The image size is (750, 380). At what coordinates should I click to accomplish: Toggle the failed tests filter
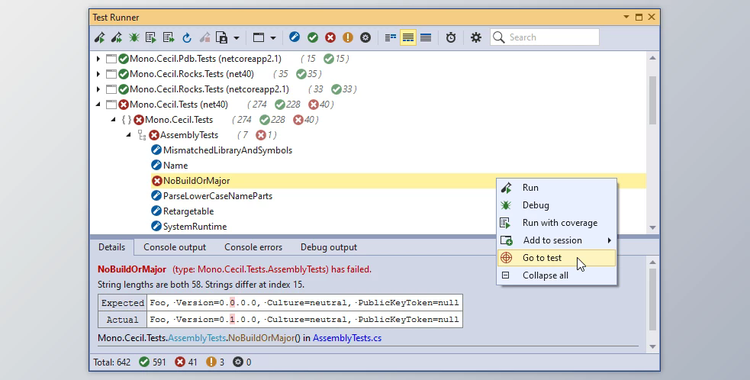(x=331, y=37)
